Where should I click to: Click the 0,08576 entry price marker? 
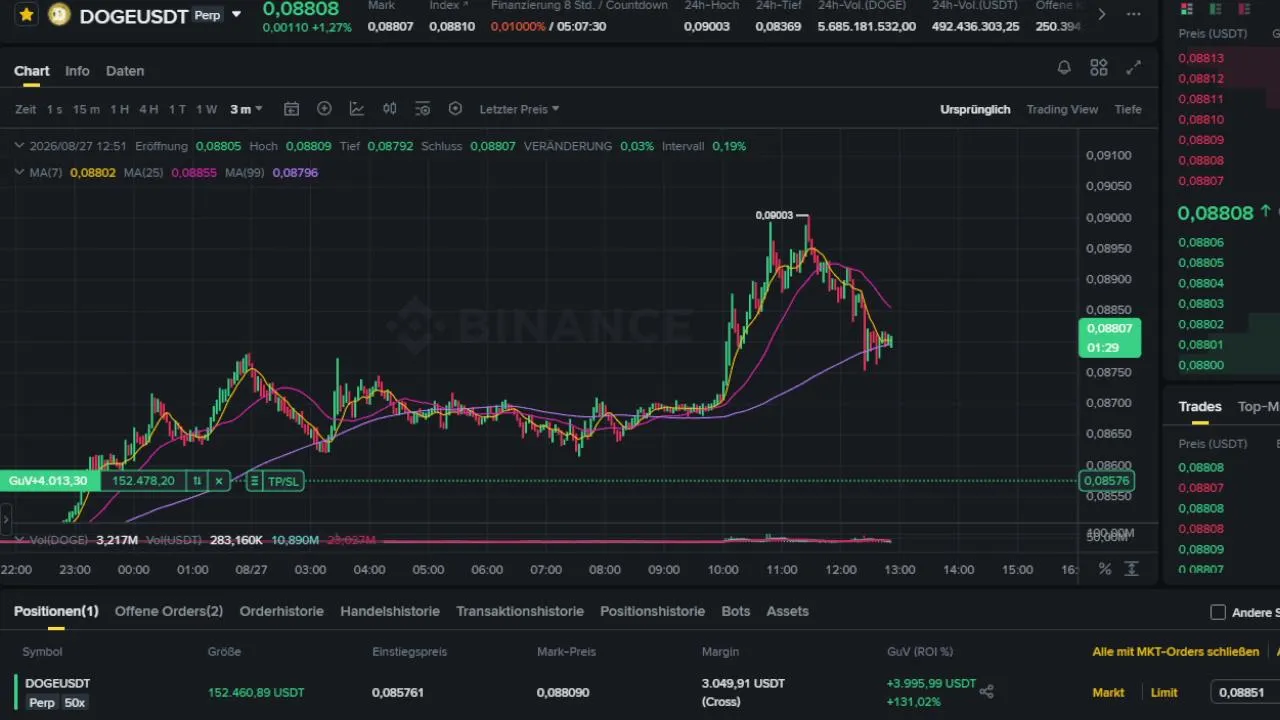pos(1107,481)
